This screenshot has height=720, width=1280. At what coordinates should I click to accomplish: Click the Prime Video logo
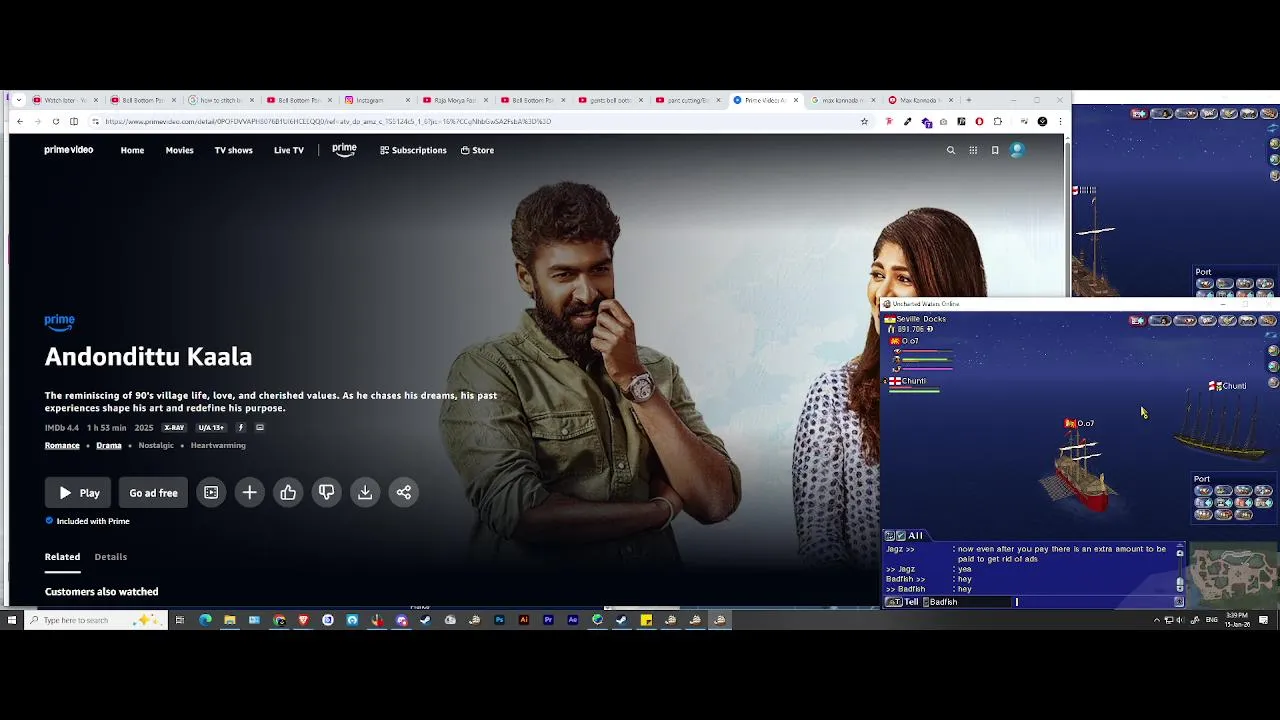(68, 150)
